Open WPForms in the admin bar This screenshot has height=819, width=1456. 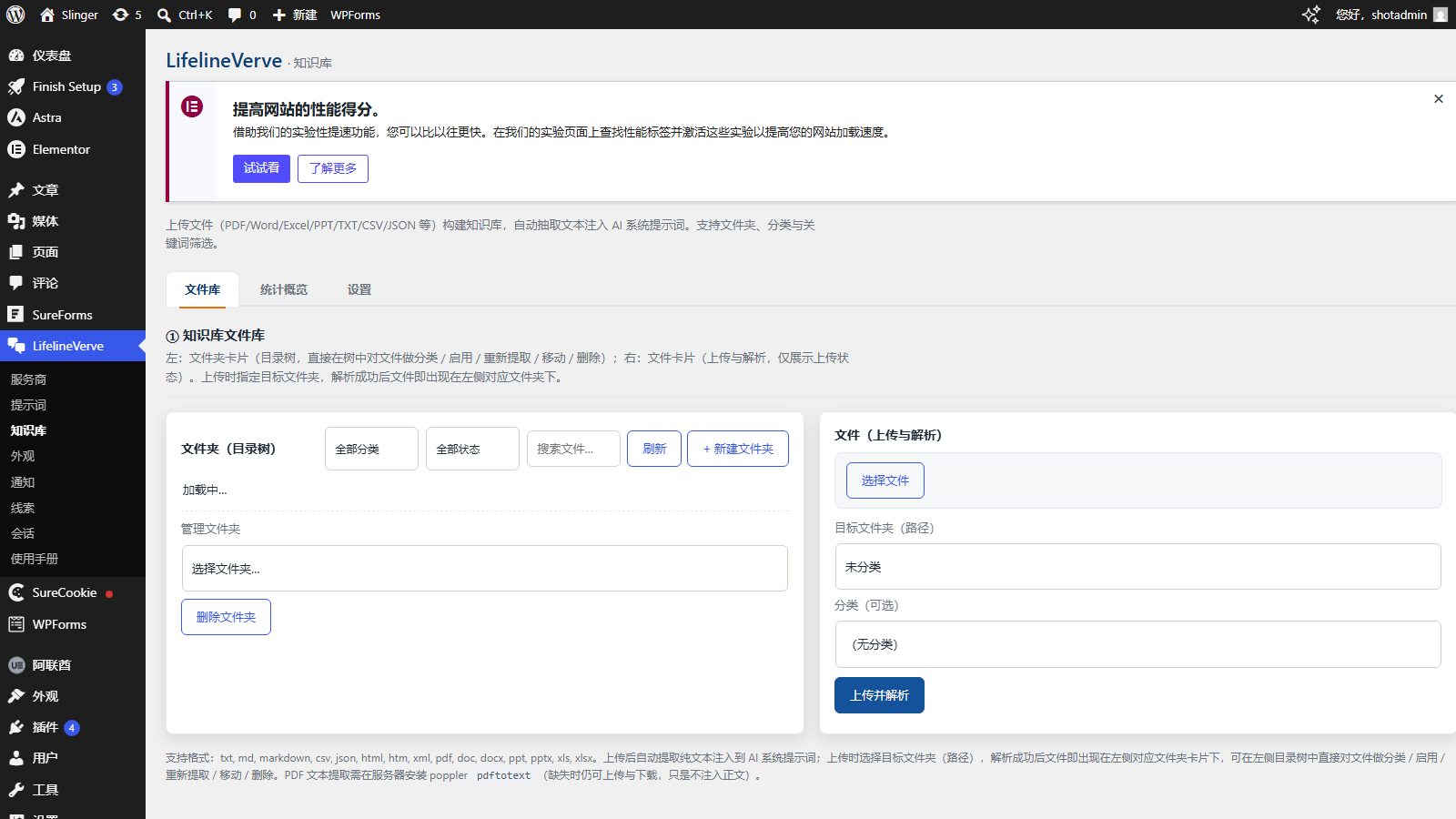click(356, 15)
